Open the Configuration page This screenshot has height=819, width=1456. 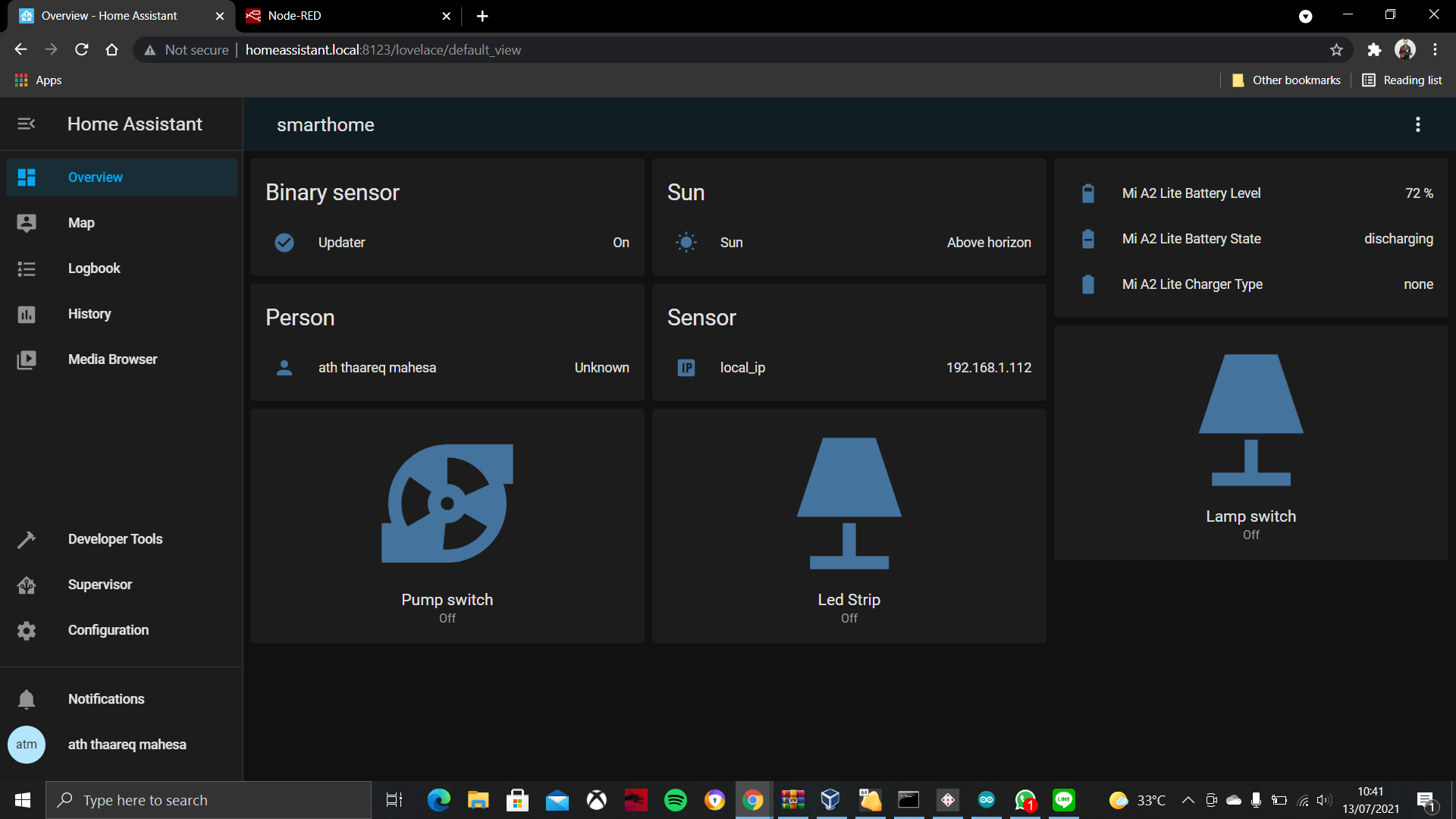pos(121,630)
